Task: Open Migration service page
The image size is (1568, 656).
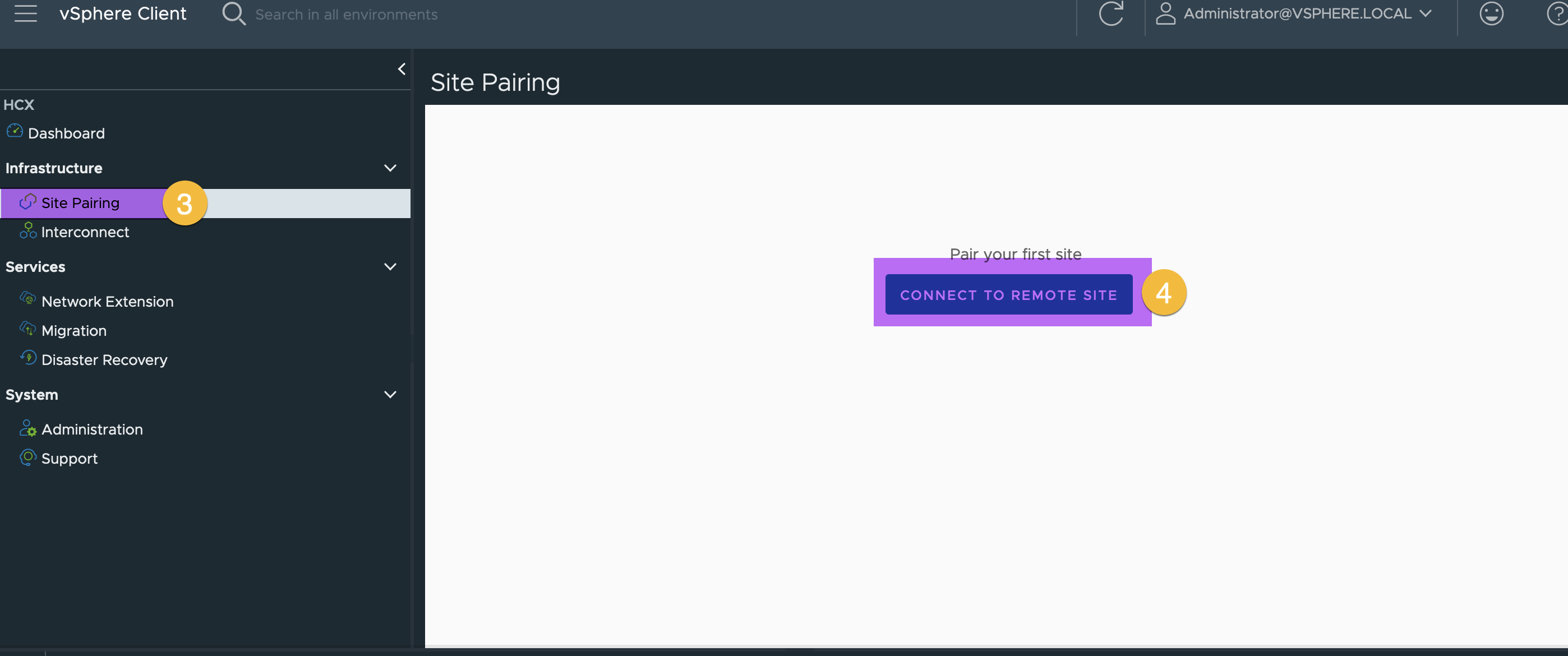Action: (x=73, y=330)
